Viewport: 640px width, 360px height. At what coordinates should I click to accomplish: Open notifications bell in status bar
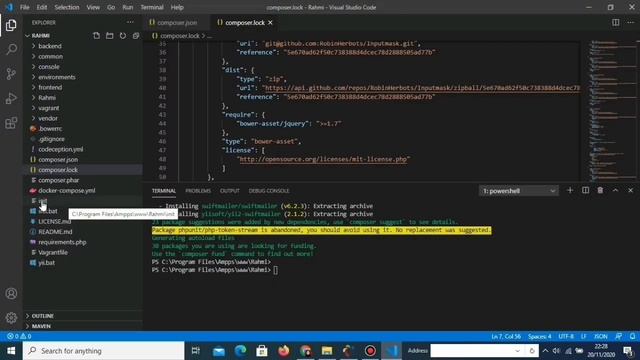pos(632,336)
